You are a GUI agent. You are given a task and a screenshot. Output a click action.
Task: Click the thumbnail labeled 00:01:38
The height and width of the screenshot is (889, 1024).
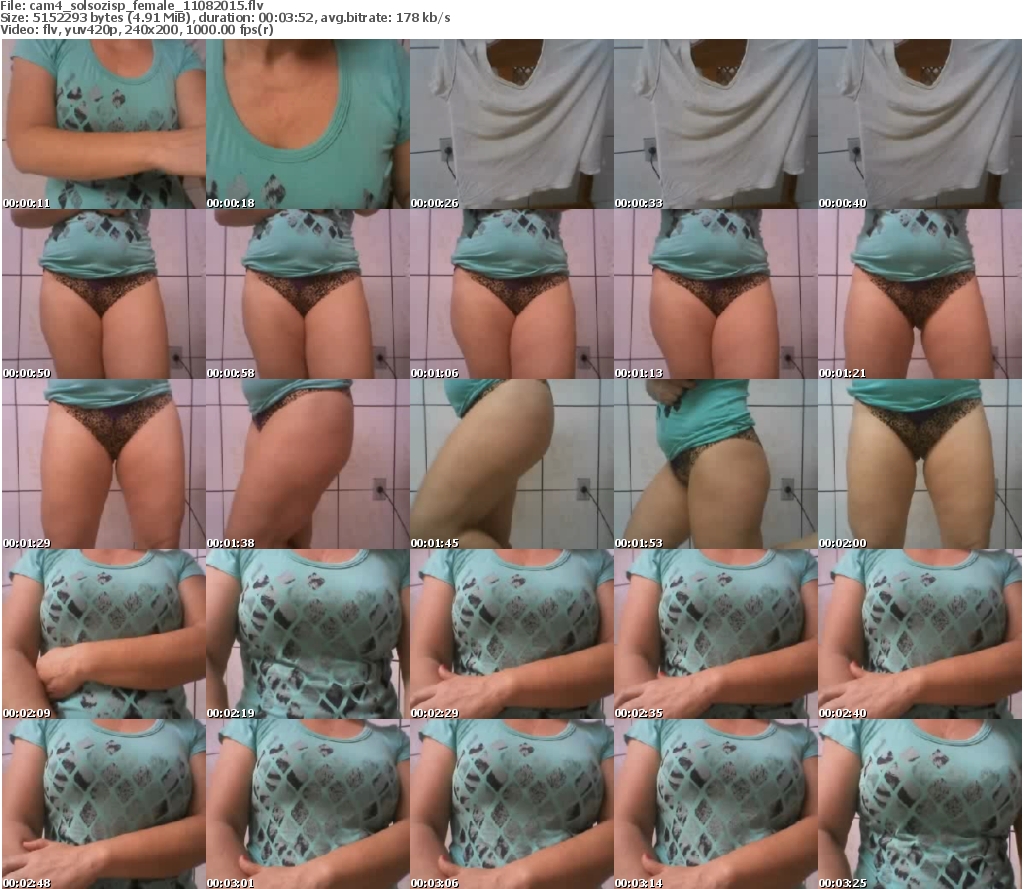click(308, 464)
